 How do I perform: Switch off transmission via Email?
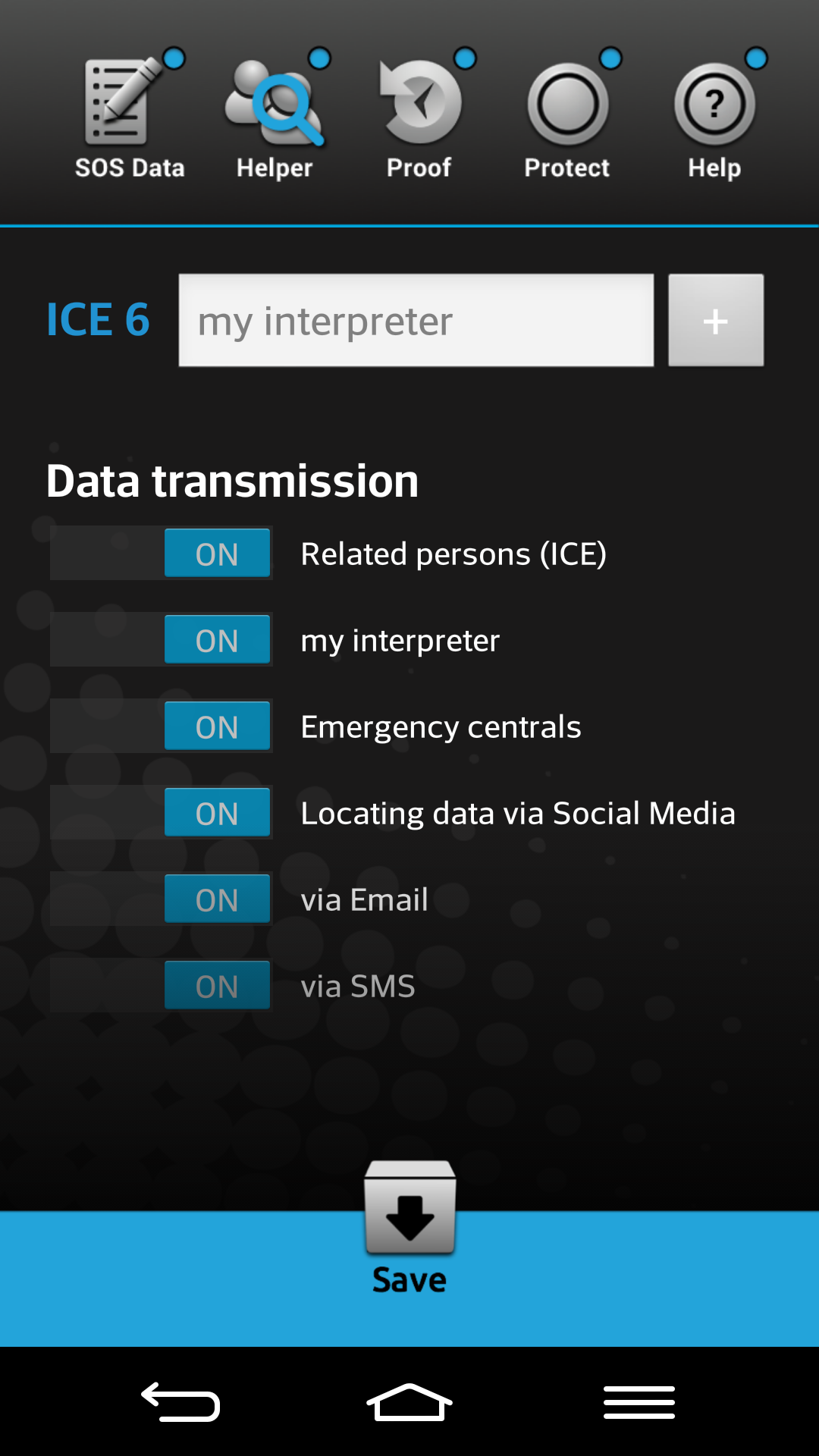pos(217,899)
